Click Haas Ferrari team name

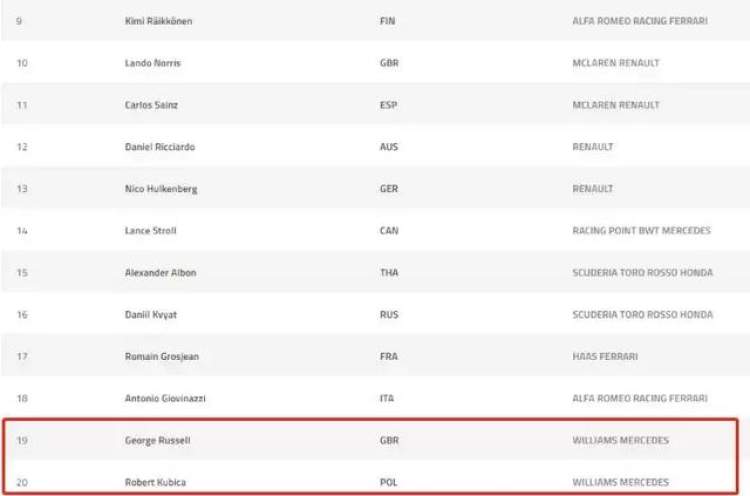(x=605, y=357)
